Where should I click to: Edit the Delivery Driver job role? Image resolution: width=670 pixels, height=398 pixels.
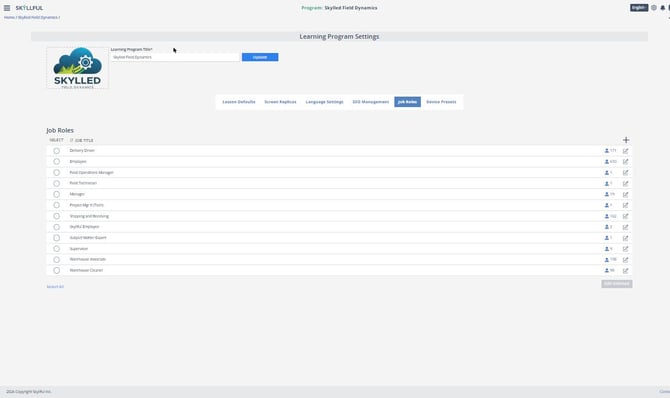(x=625, y=151)
